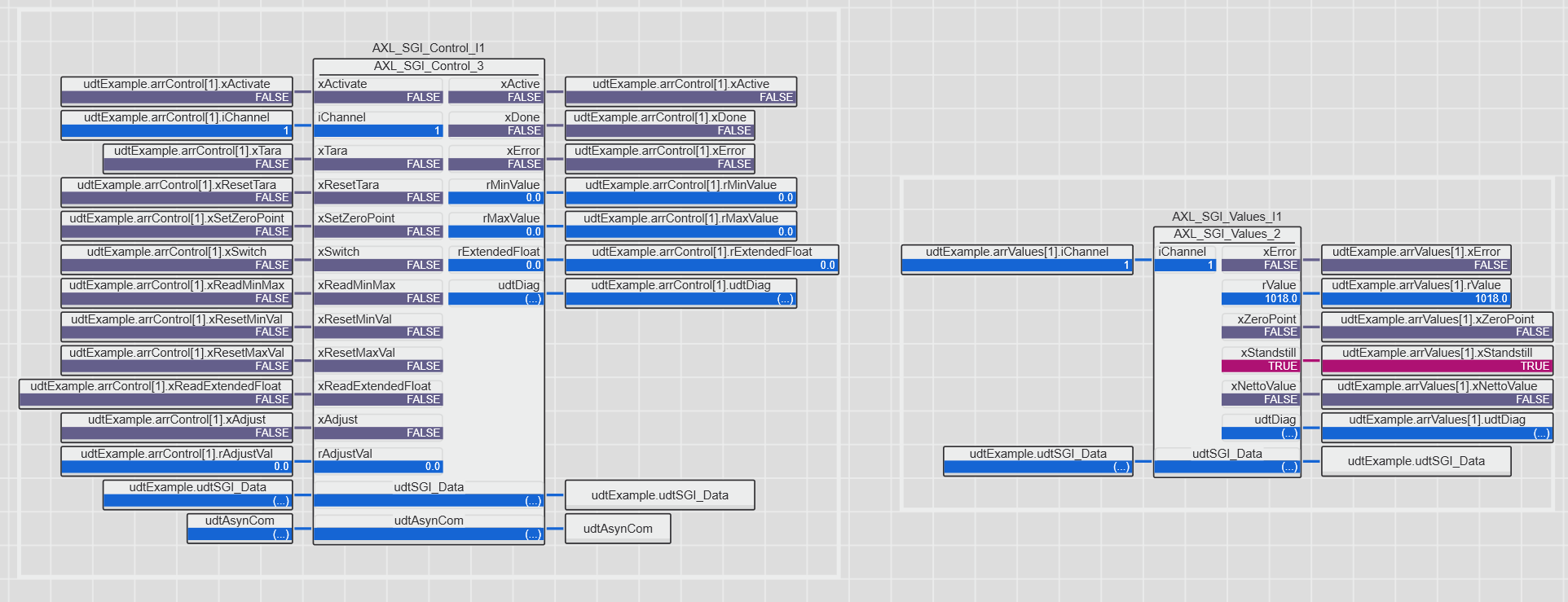The width and height of the screenshot is (1568, 602).
Task: Click input variable udtExample.arrControl[1].xActivate
Action: 177,91
